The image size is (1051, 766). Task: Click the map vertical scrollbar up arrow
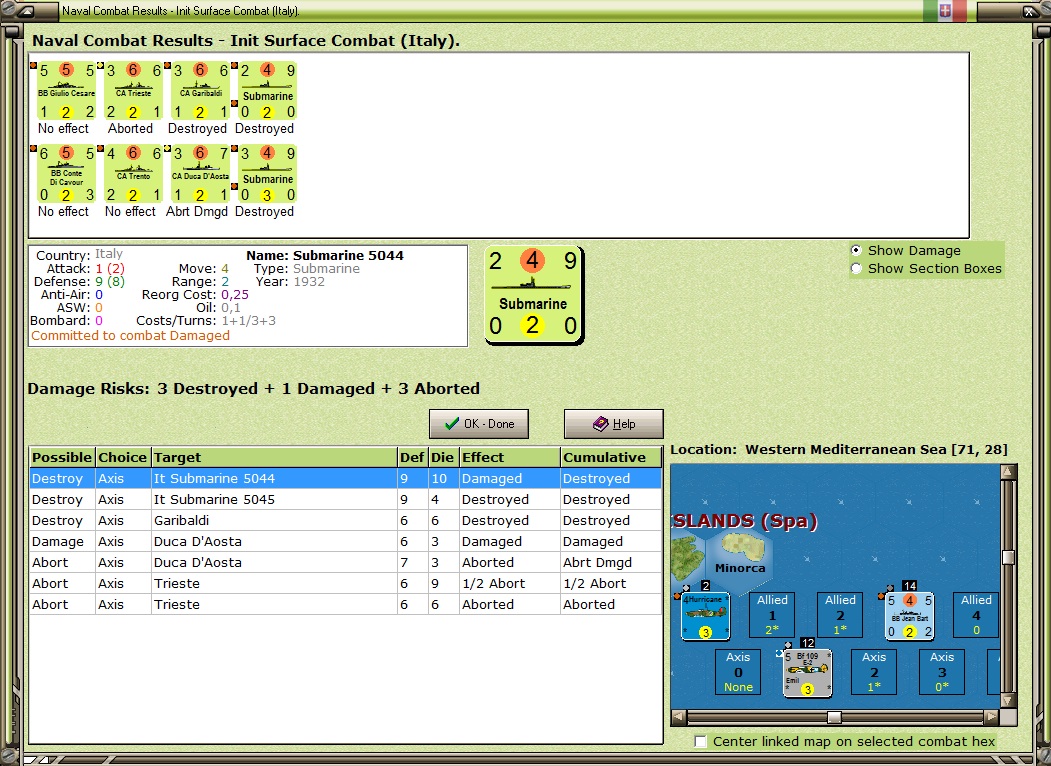point(1008,472)
